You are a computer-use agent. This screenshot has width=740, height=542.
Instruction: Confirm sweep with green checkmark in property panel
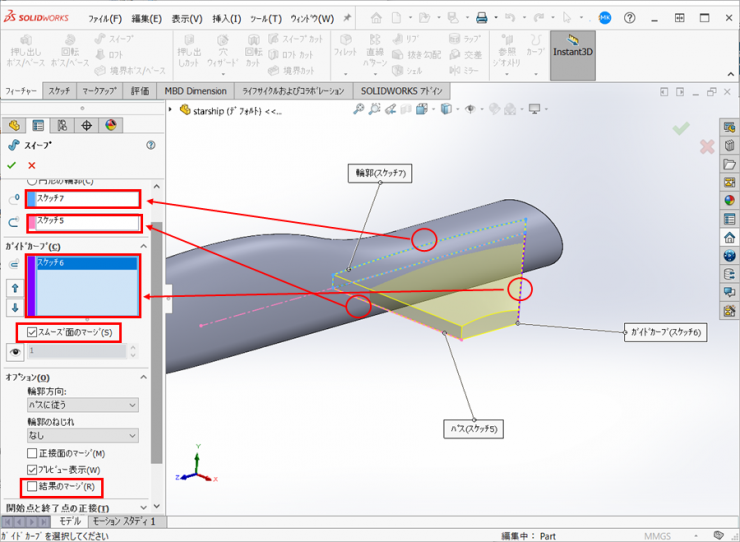click(12, 165)
